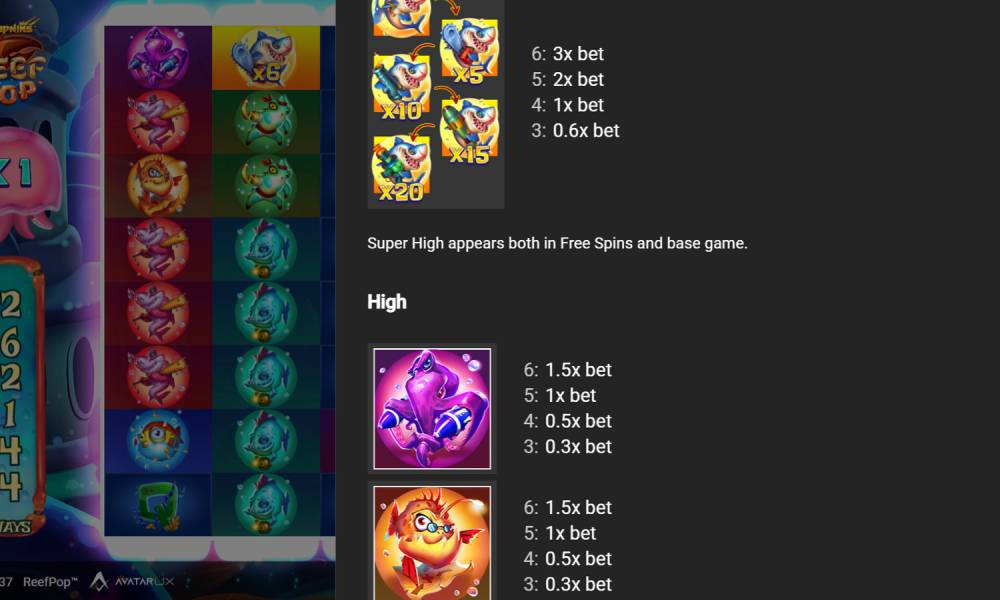
Task: Click the High section heading
Action: point(387,302)
